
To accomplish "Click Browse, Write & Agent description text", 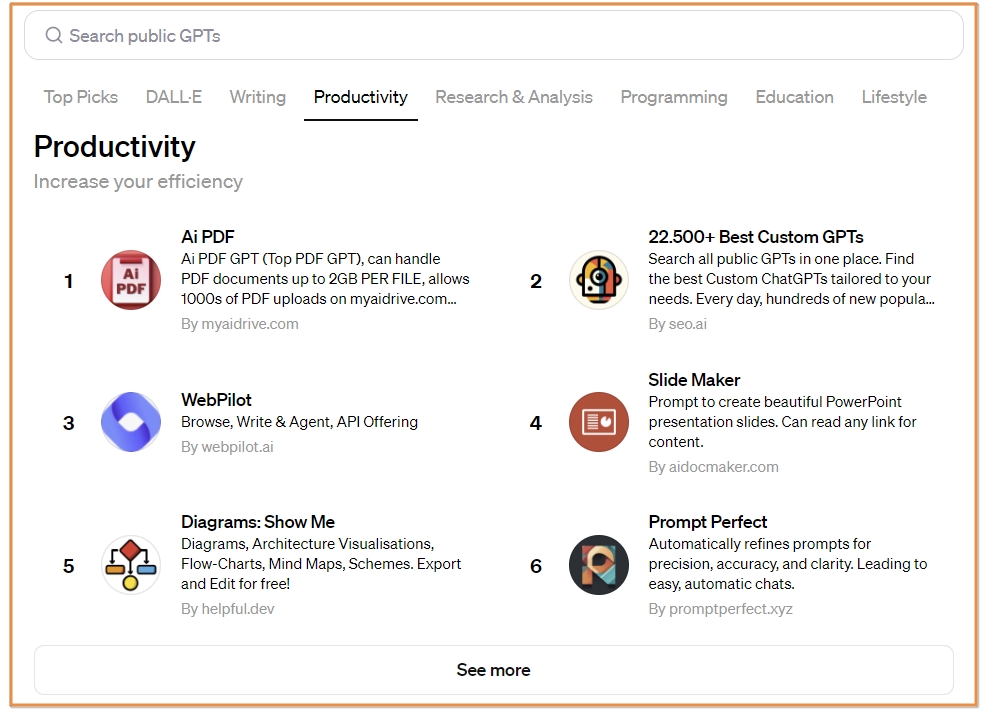I will tap(299, 422).
